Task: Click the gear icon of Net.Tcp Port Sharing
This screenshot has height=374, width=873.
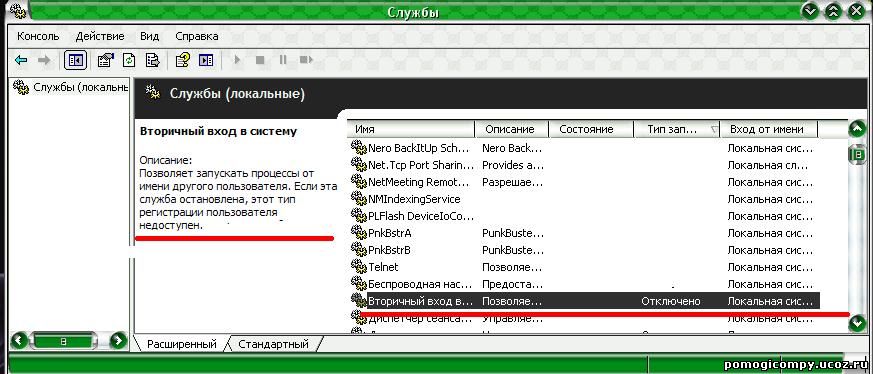Action: click(x=359, y=164)
